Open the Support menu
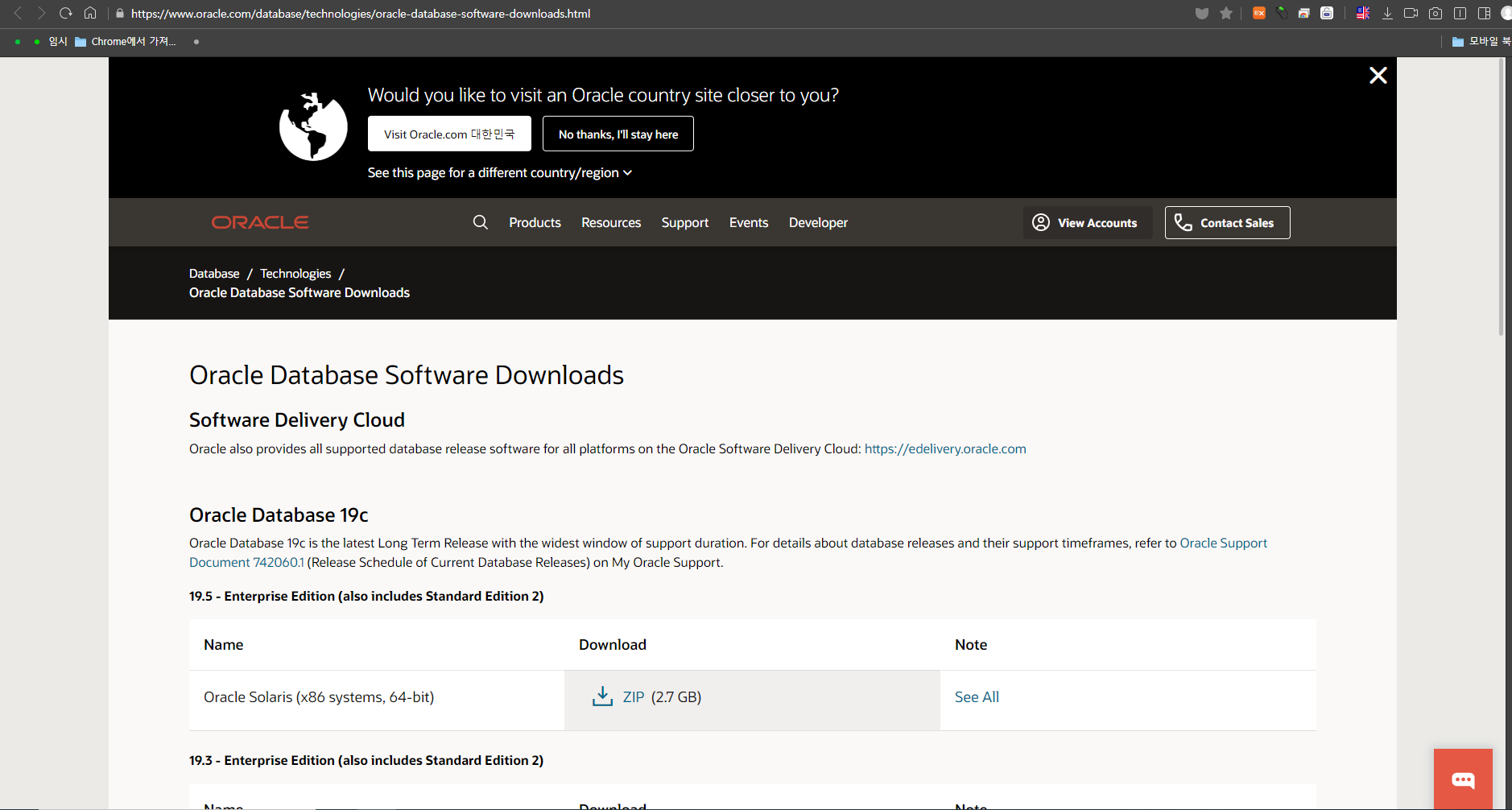The height and width of the screenshot is (810, 1512). point(685,222)
